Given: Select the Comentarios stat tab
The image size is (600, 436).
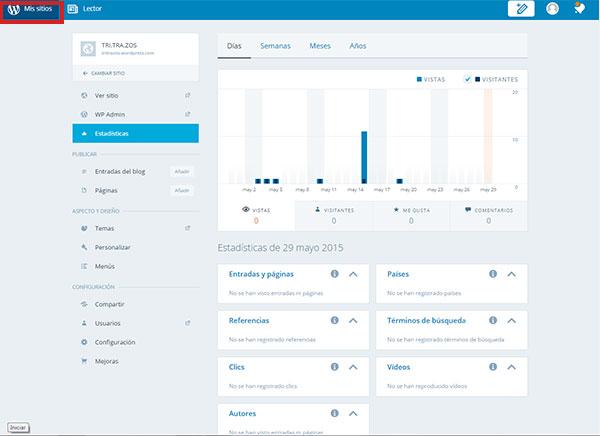Looking at the screenshot, I should pyautogui.click(x=489, y=215).
